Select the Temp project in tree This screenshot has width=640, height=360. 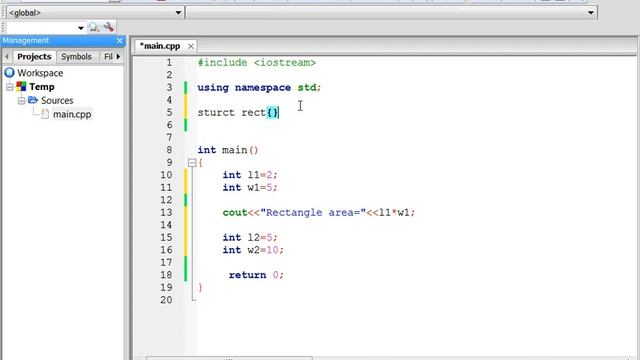coord(42,87)
